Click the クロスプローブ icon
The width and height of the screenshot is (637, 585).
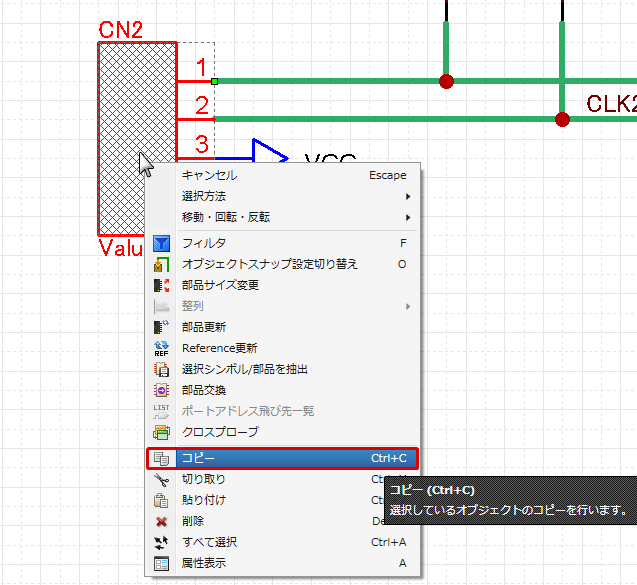click(161, 432)
